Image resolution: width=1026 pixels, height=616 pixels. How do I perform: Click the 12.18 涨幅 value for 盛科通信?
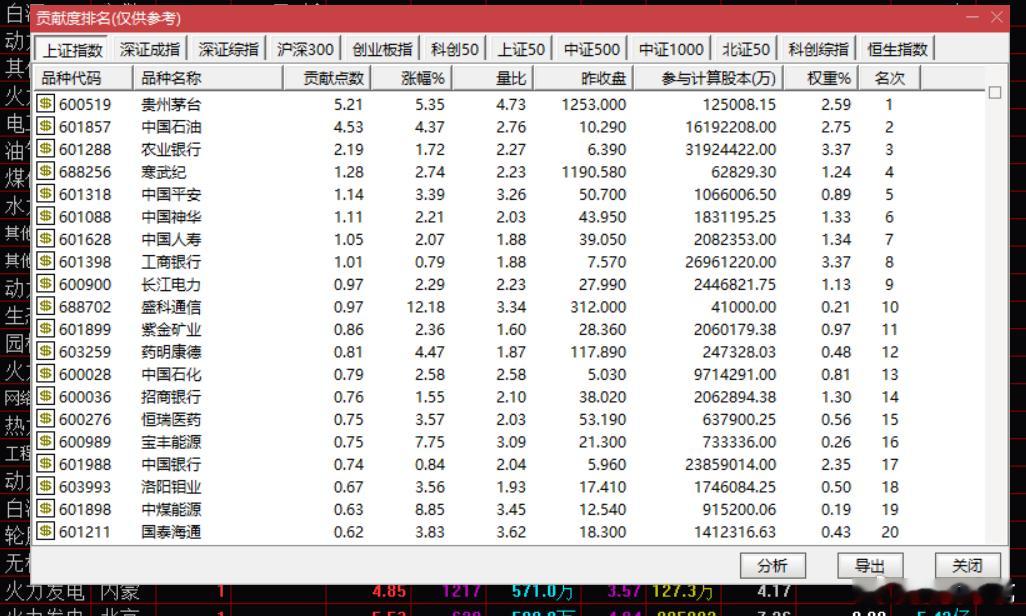point(425,307)
